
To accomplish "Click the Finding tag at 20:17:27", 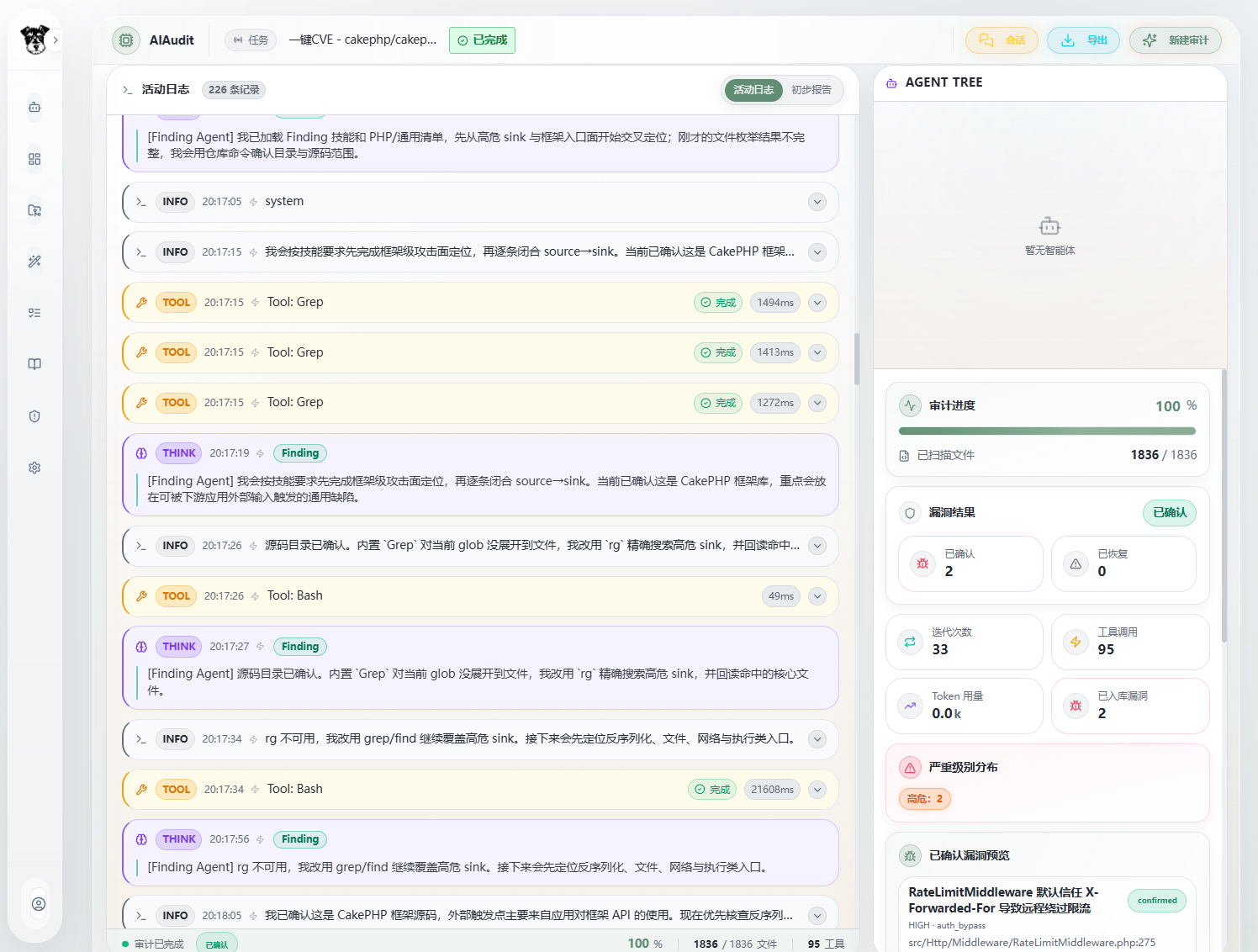I will [x=300, y=647].
